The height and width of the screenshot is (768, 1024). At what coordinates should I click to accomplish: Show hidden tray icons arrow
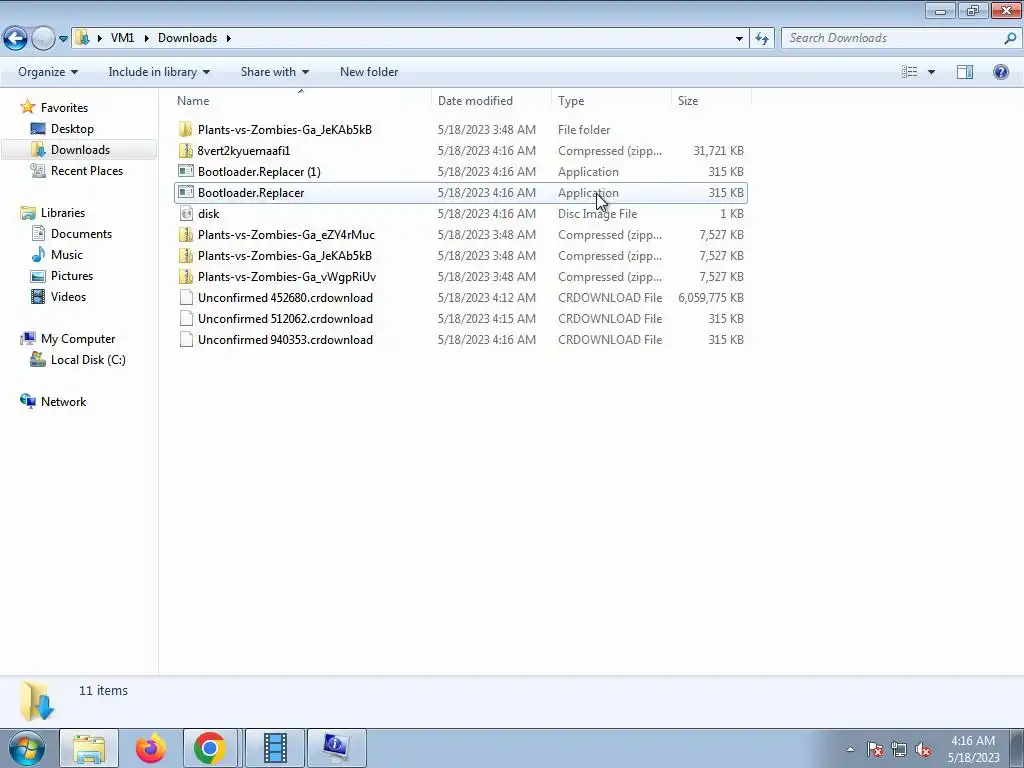click(x=850, y=749)
